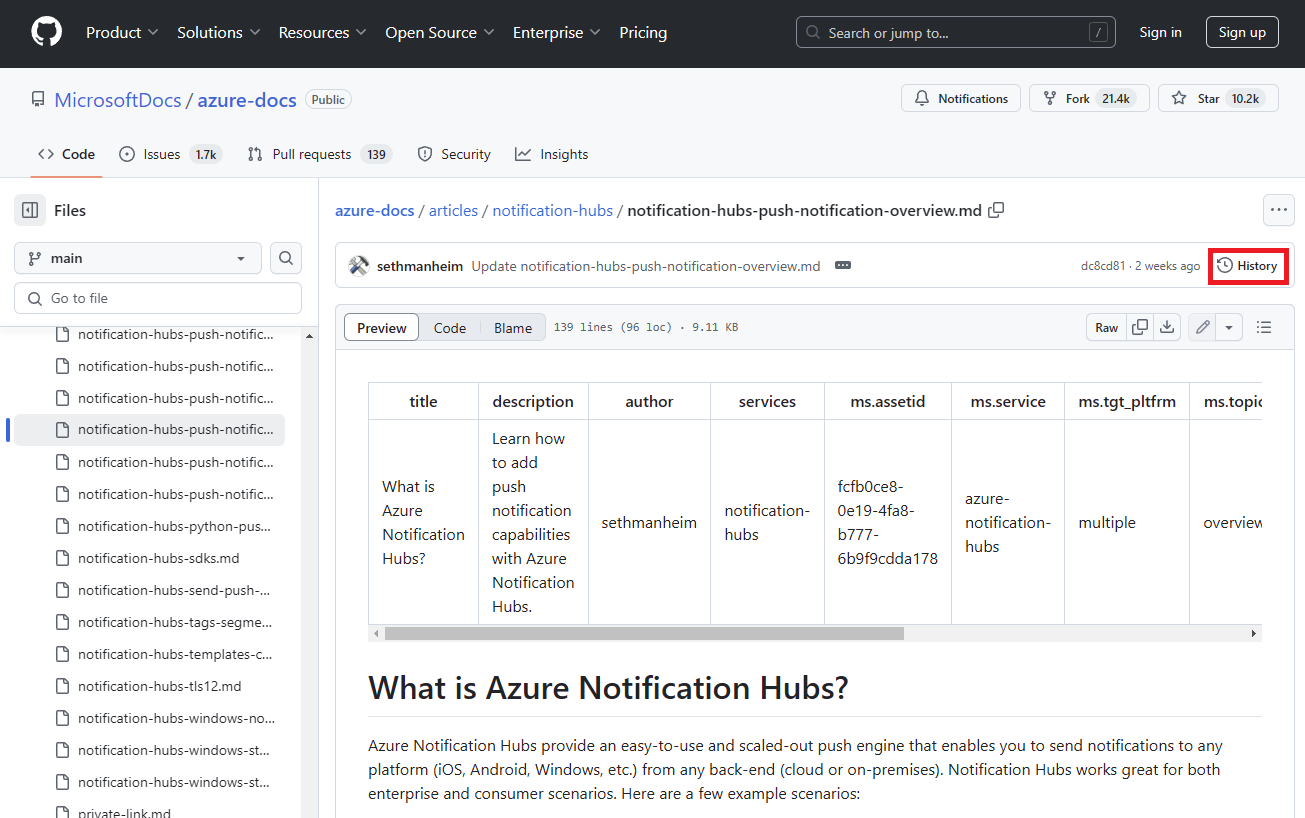This screenshot has height=818, width=1305.
Task: Switch to the Blame tab
Action: point(512,327)
